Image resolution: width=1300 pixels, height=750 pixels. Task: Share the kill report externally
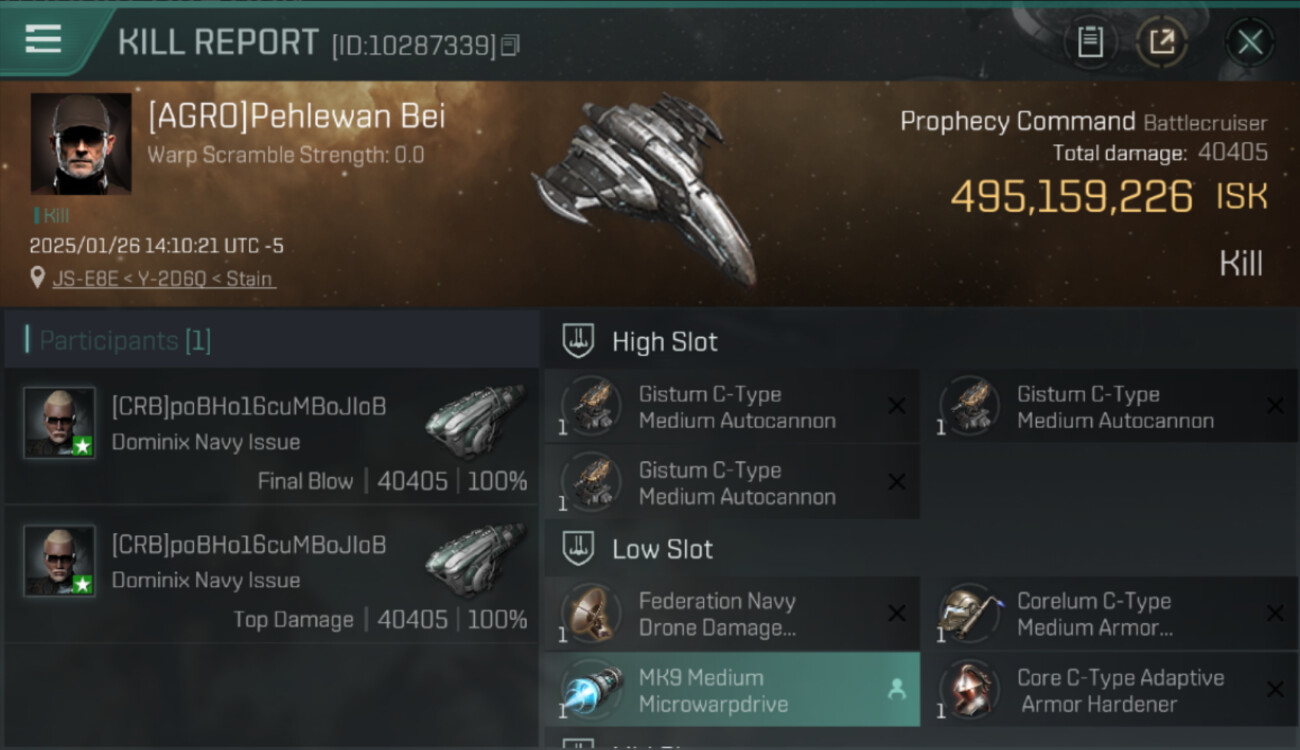pyautogui.click(x=1162, y=42)
